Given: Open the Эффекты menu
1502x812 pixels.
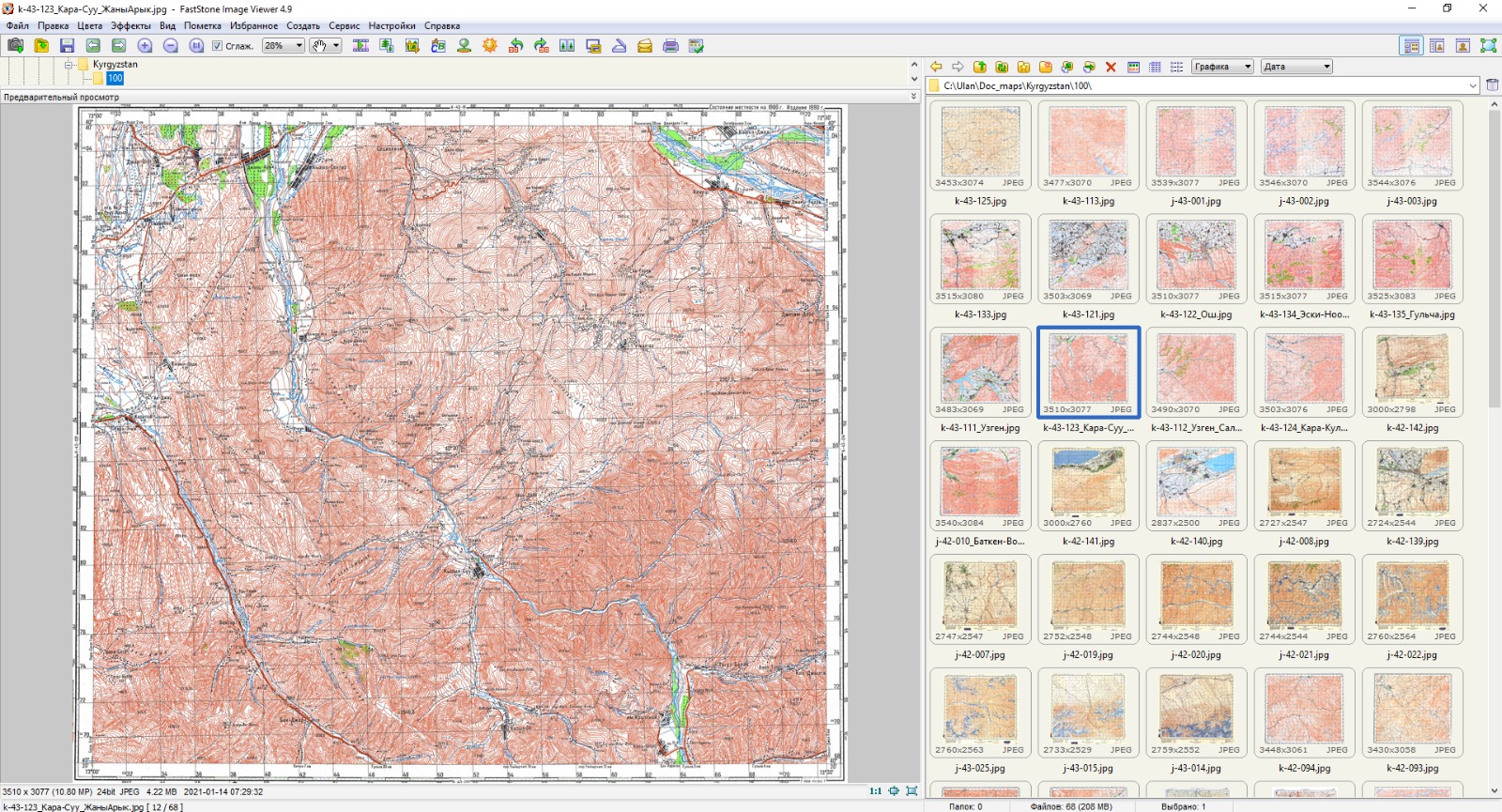Looking at the screenshot, I should 130,26.
